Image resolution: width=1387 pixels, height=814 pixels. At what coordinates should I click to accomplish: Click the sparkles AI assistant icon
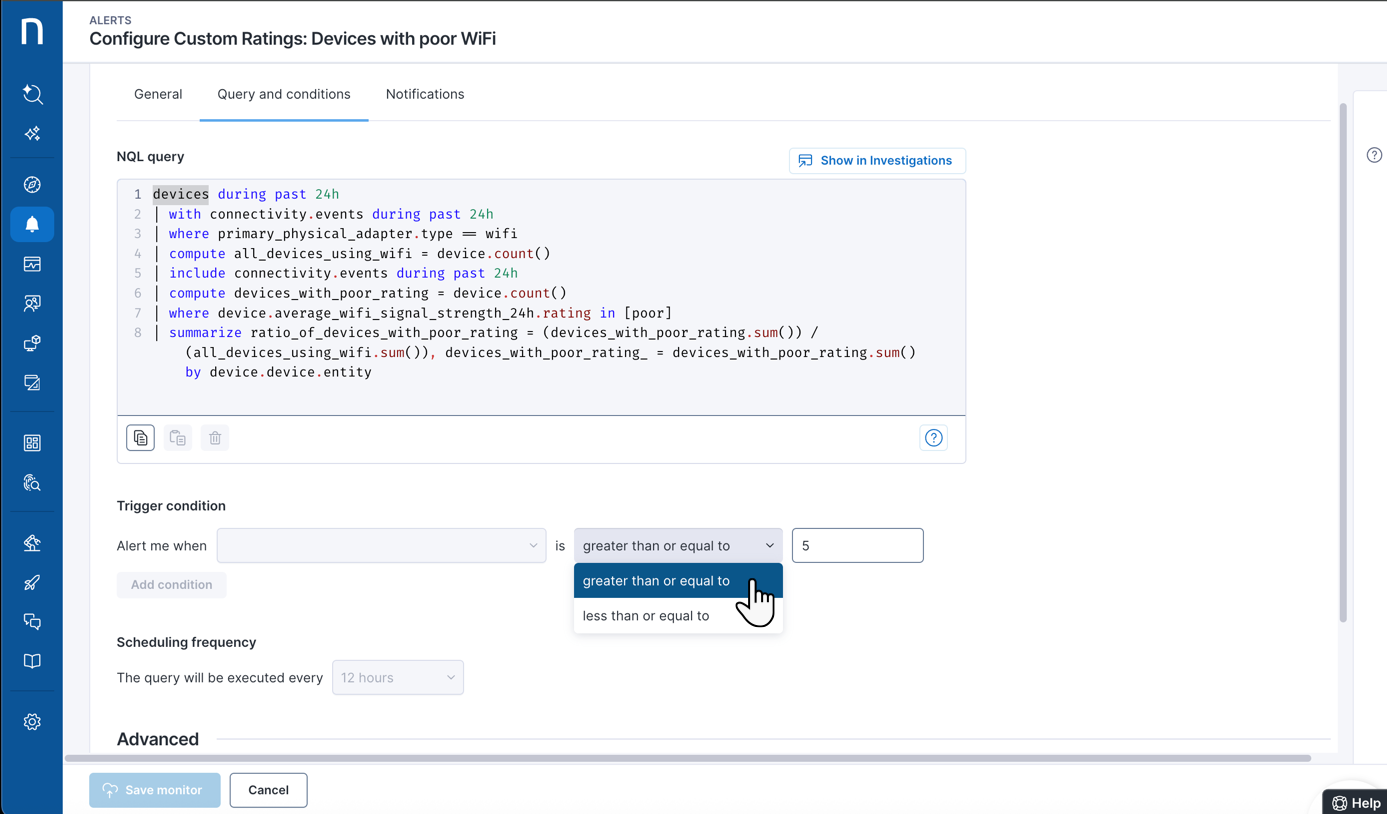tap(32, 134)
